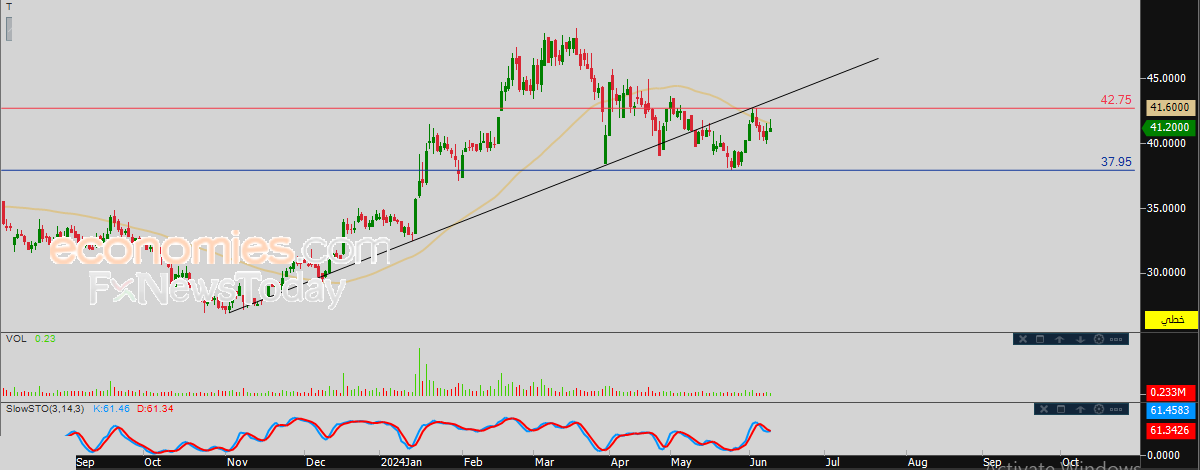Move the VOL panel down

1080,339
